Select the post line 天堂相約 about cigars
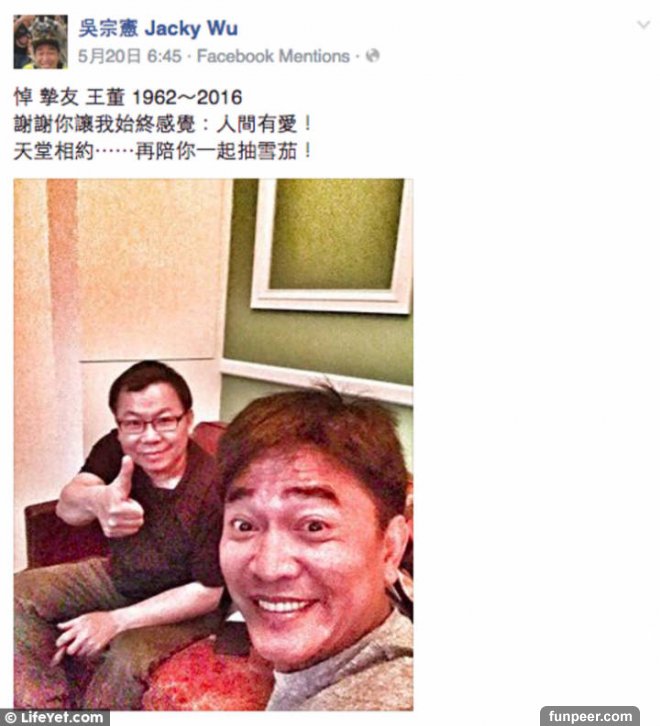The width and height of the screenshot is (660, 726). 163,151
